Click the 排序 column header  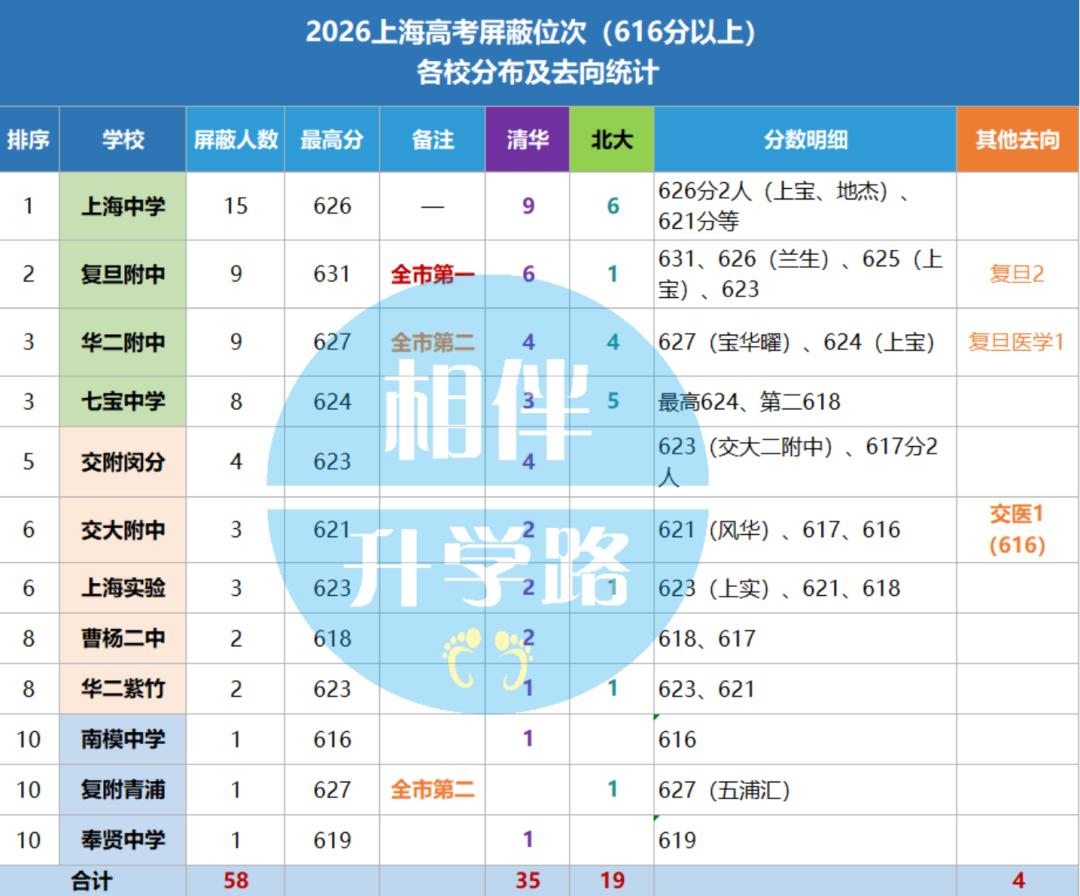[29, 139]
